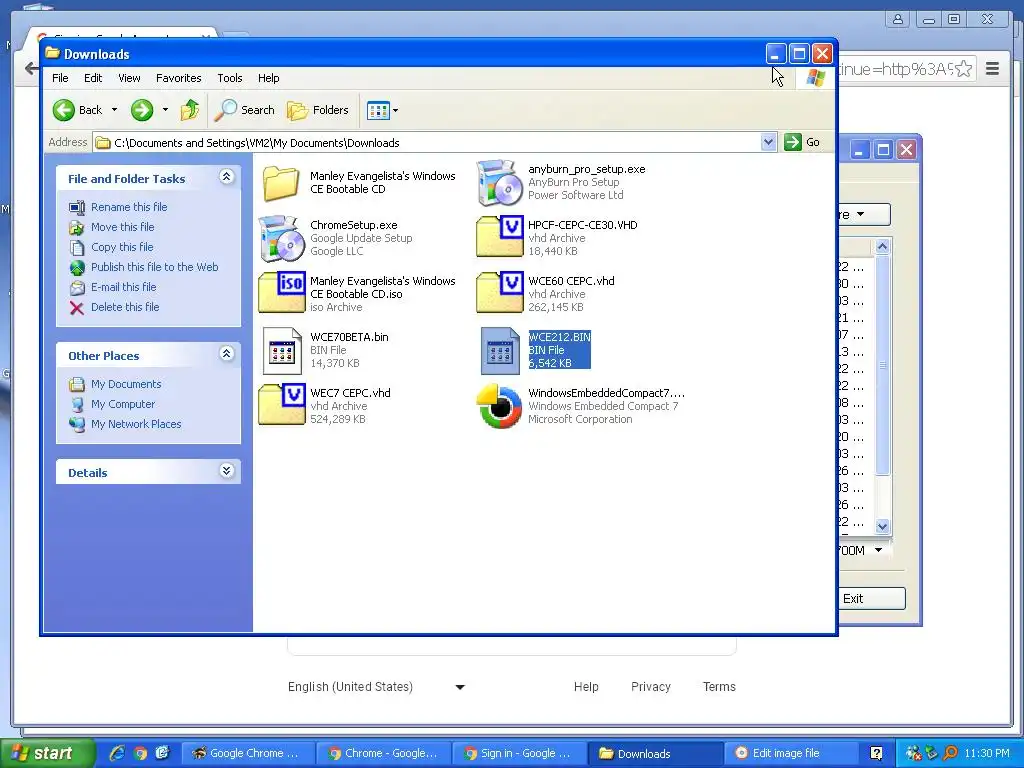Click Delete this file

point(124,307)
